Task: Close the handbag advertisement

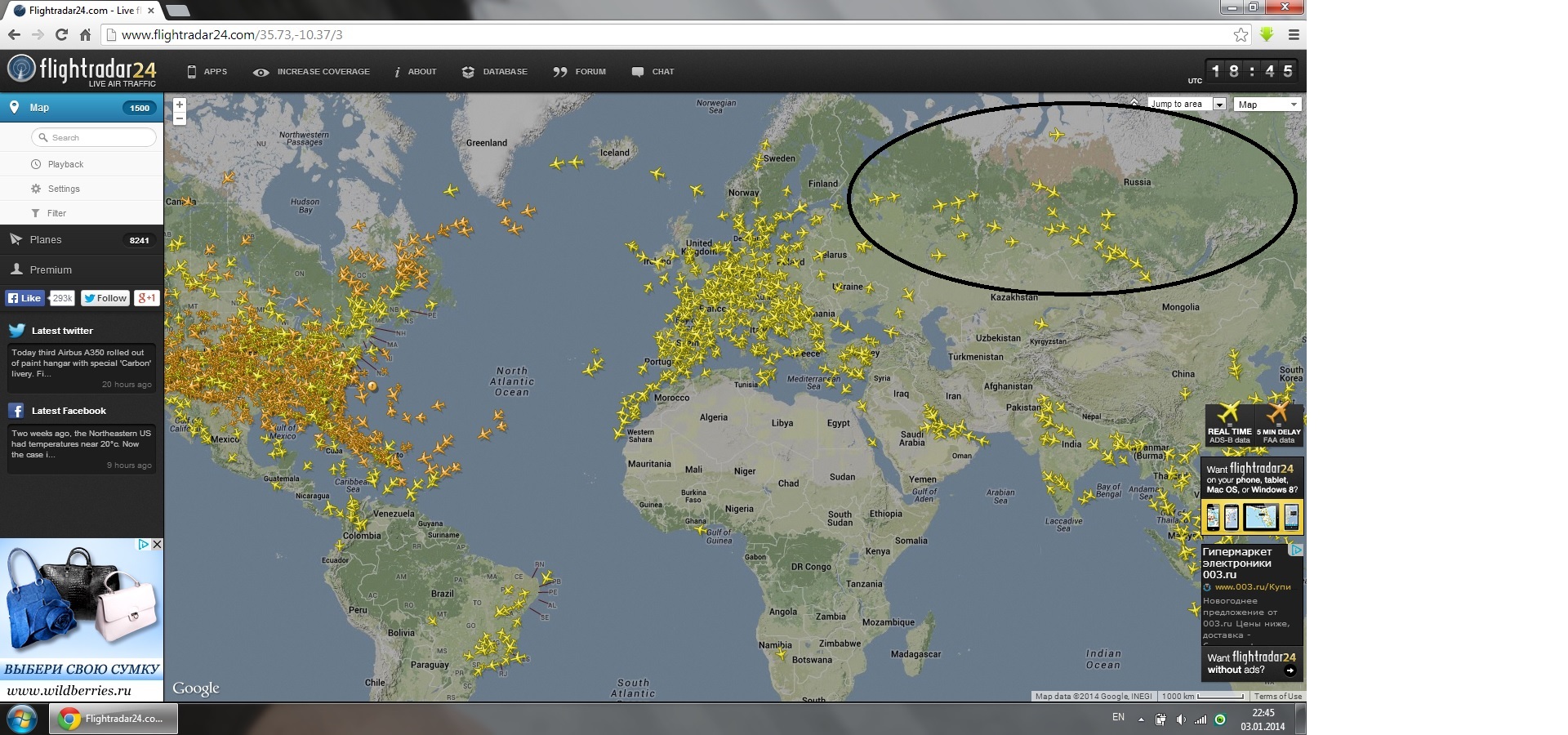Action: click(158, 544)
